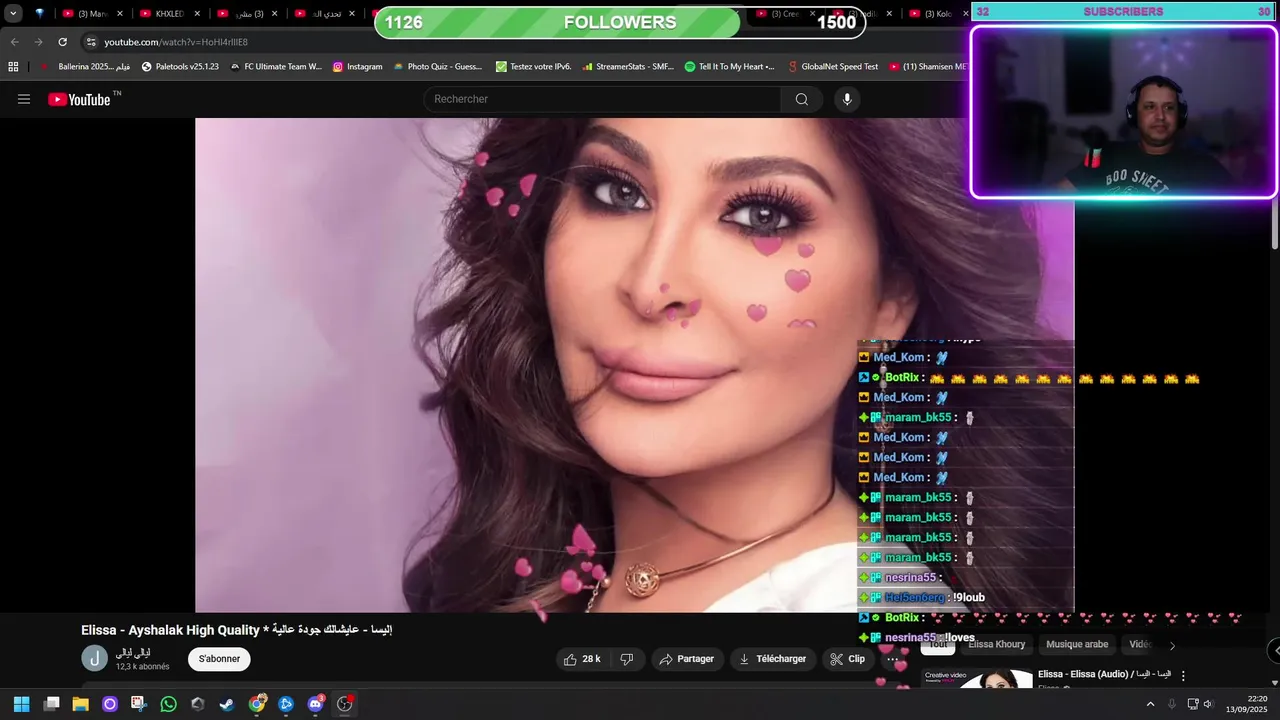The height and width of the screenshot is (720, 1280).
Task: Open the purple circle app in taskbar
Action: (110, 704)
